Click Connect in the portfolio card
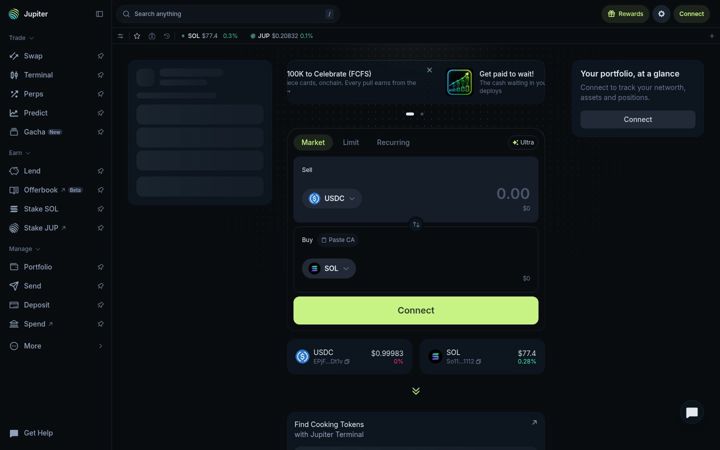Screen dimensions: 720x450 click(x=638, y=119)
